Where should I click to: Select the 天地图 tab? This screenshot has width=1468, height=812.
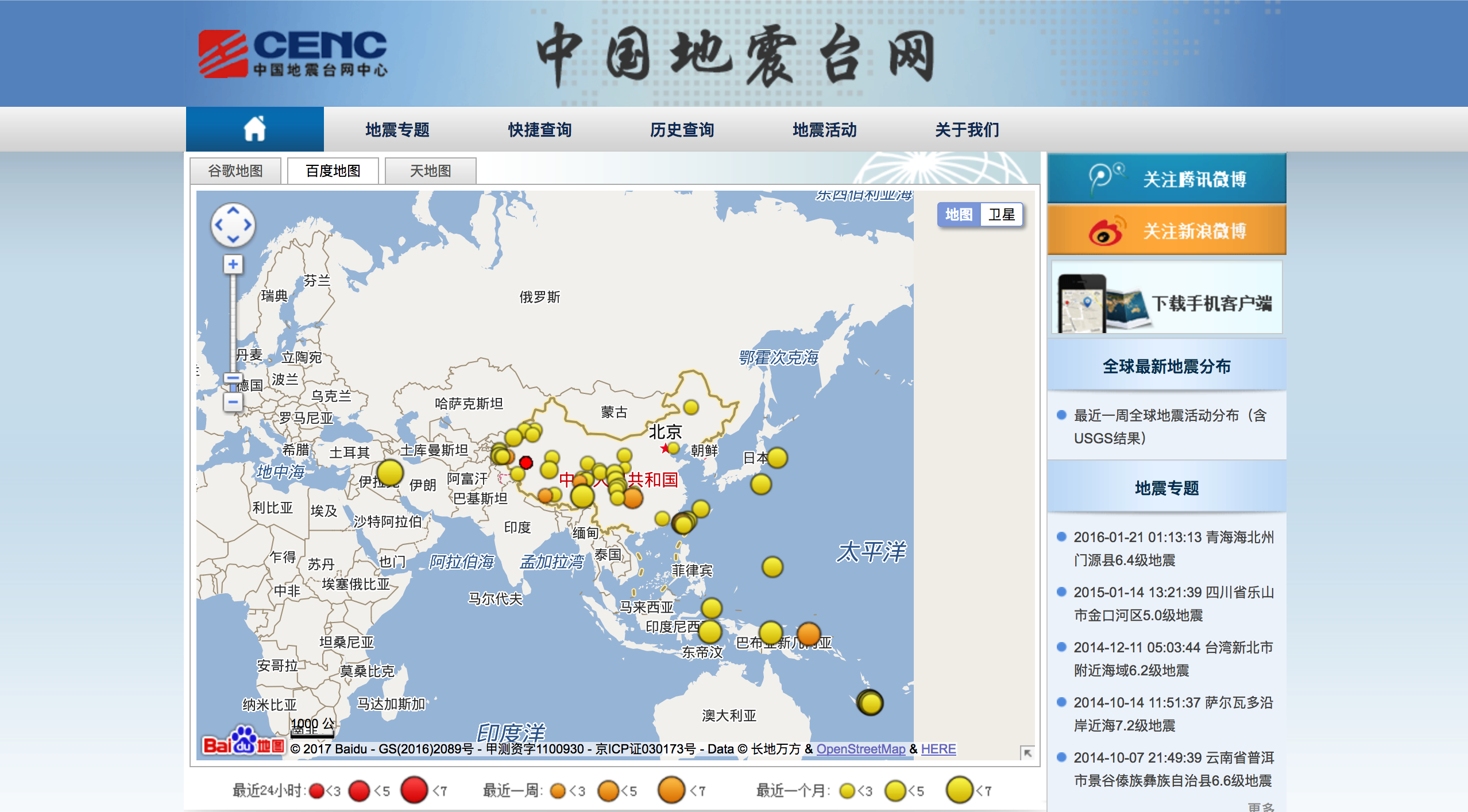(x=430, y=171)
